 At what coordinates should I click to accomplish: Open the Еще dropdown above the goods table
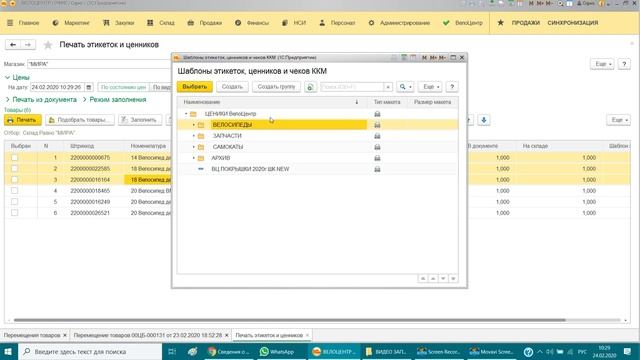618,120
